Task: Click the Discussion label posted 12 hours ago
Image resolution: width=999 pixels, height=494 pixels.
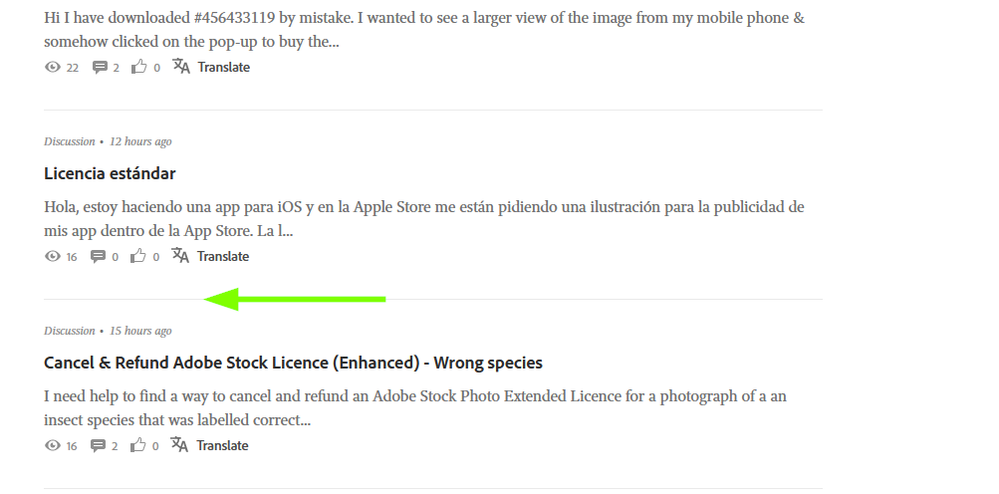Action: pos(69,142)
